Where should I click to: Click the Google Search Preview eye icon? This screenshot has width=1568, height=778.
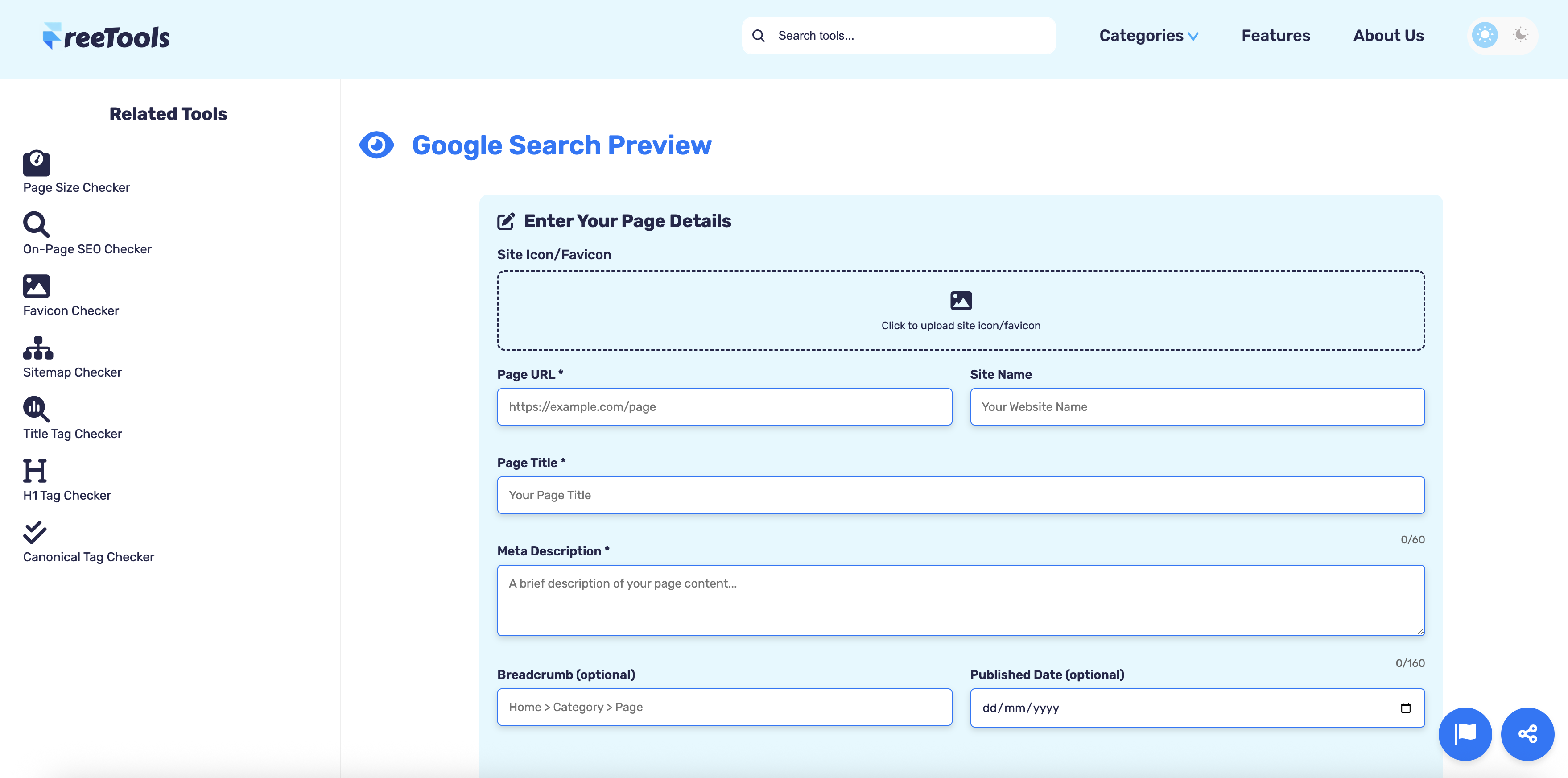(x=376, y=145)
